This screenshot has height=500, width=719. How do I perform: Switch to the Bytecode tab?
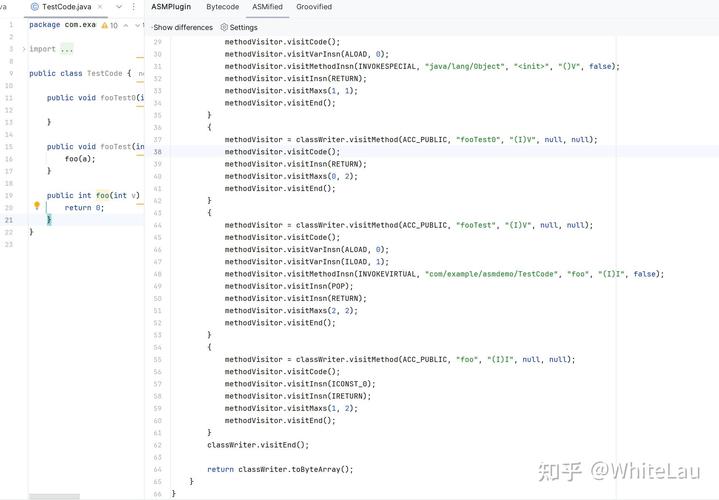[x=222, y=7]
